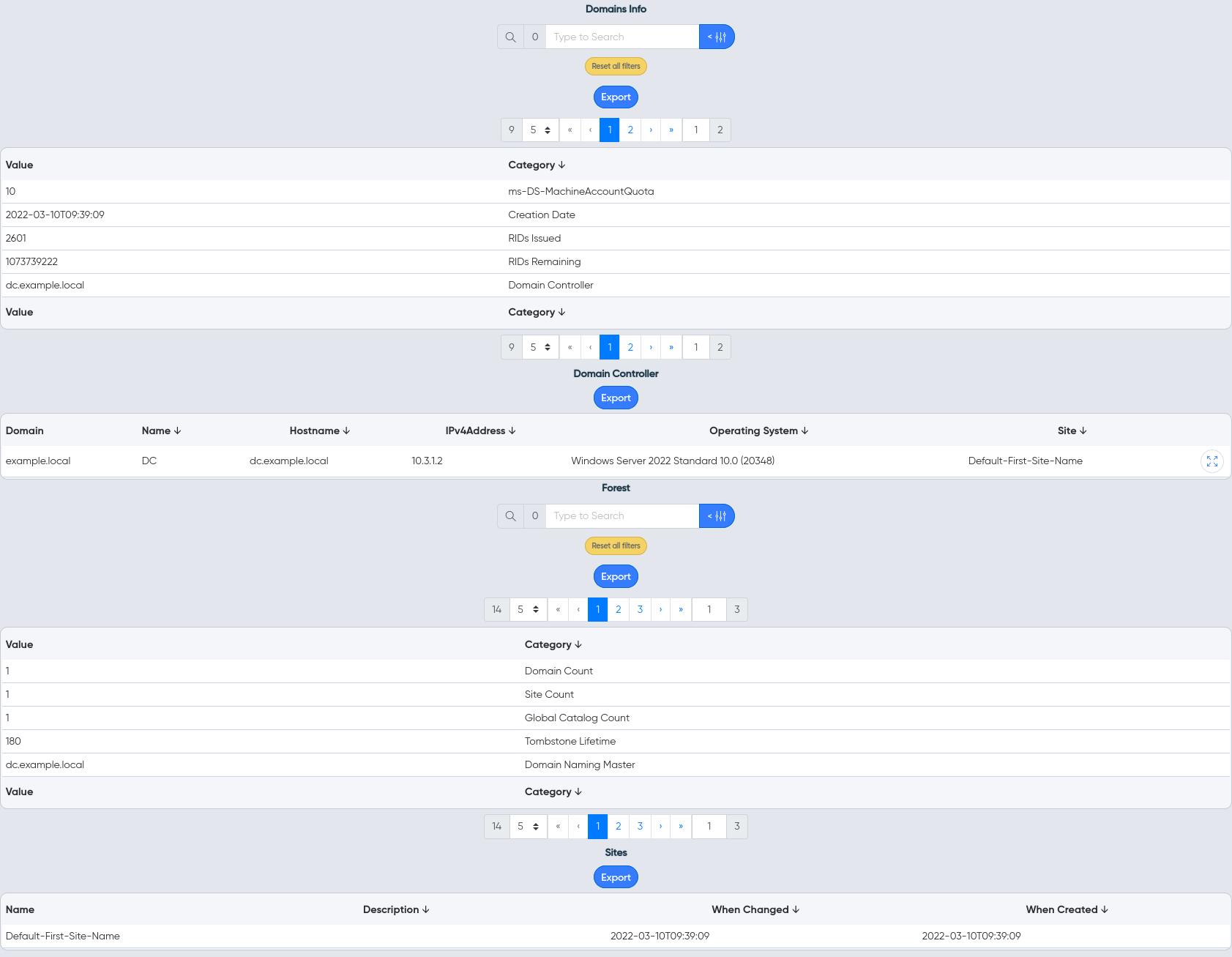Image resolution: width=1232 pixels, height=957 pixels.
Task: Export the Domains Info table
Action: click(x=616, y=97)
